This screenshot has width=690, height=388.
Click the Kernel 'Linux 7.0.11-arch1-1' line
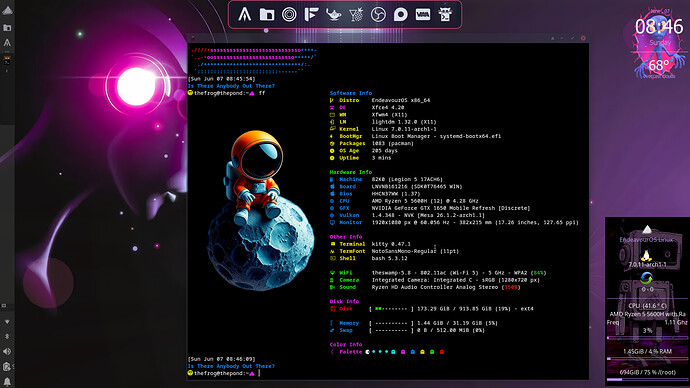click(x=404, y=129)
